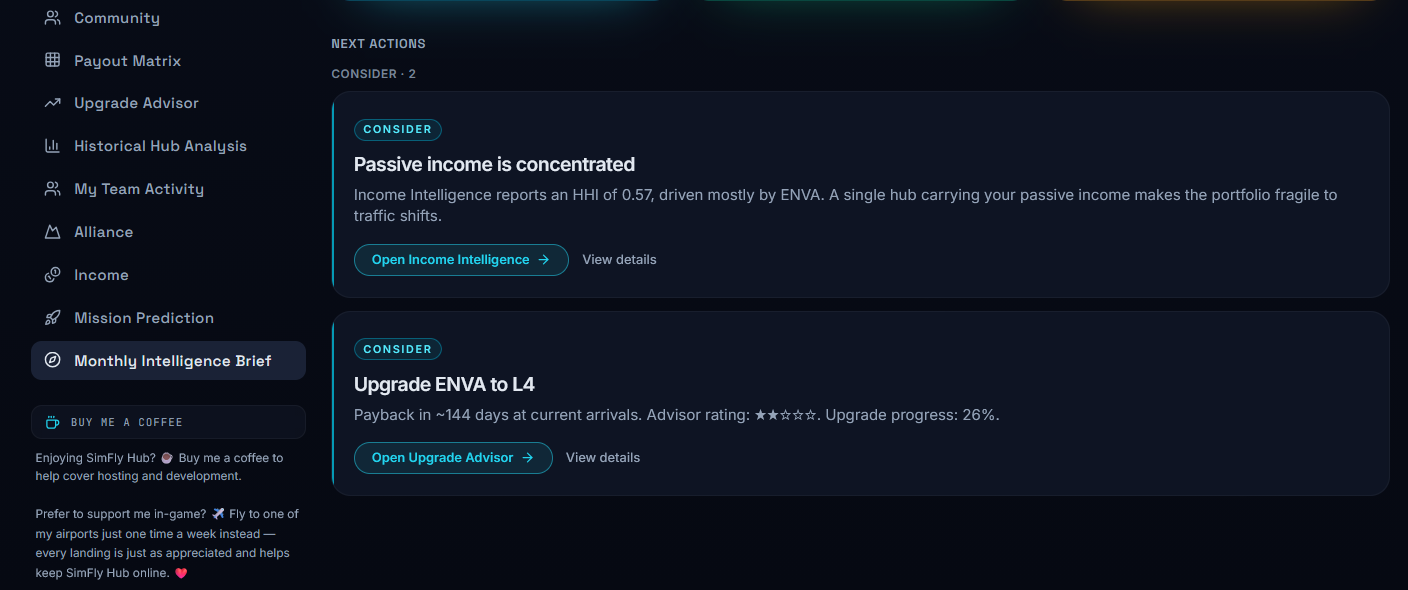Click the Historical Hub Analysis bar chart icon
This screenshot has width=1408, height=590.
click(x=53, y=146)
